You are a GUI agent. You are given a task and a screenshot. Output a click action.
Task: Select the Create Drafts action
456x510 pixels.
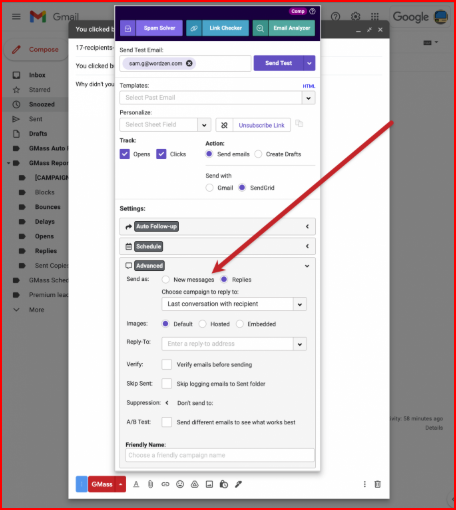[x=258, y=154]
